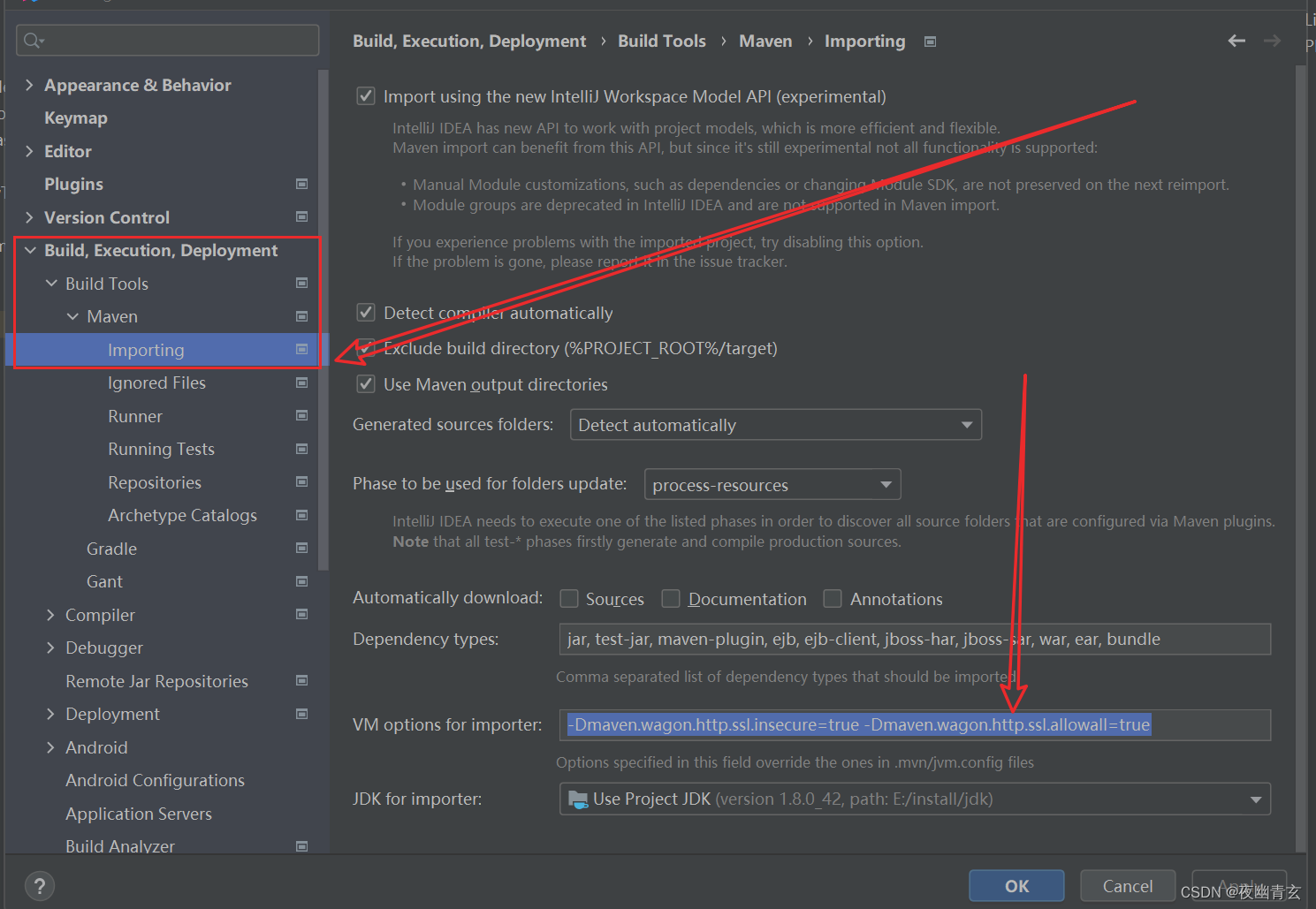Click the project-level icon beside Runner

point(301,415)
